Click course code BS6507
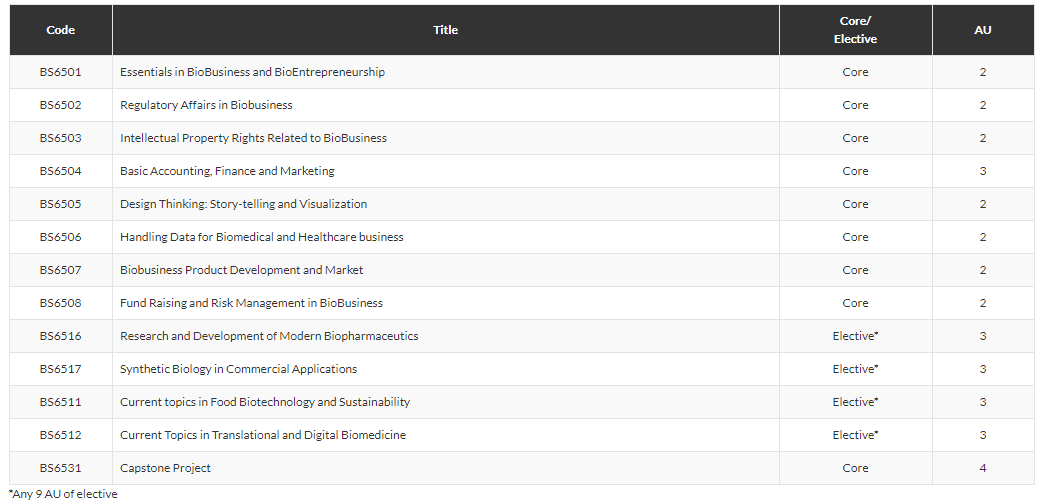The image size is (1038, 504). click(x=61, y=270)
